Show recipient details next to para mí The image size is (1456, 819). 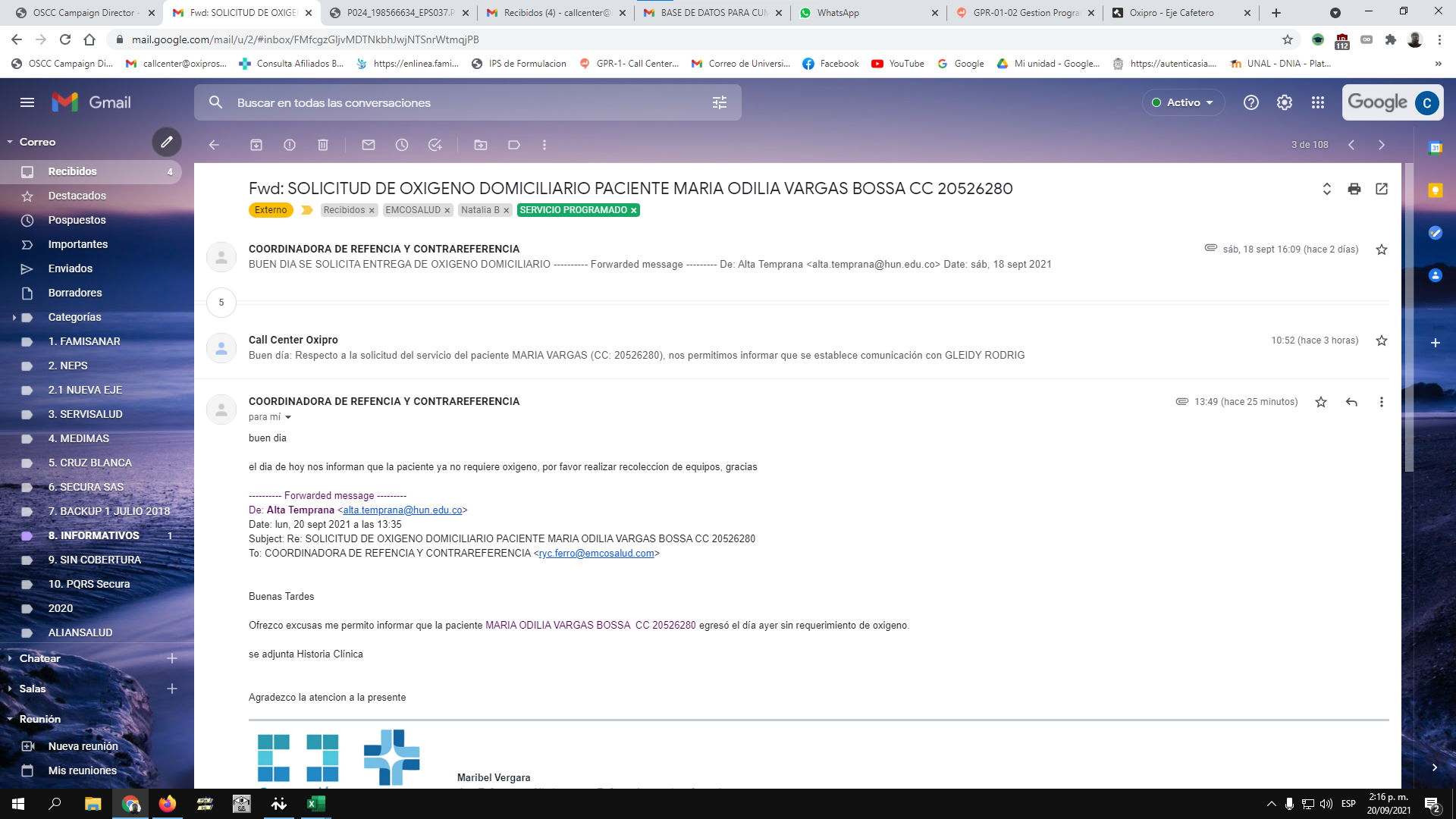288,417
